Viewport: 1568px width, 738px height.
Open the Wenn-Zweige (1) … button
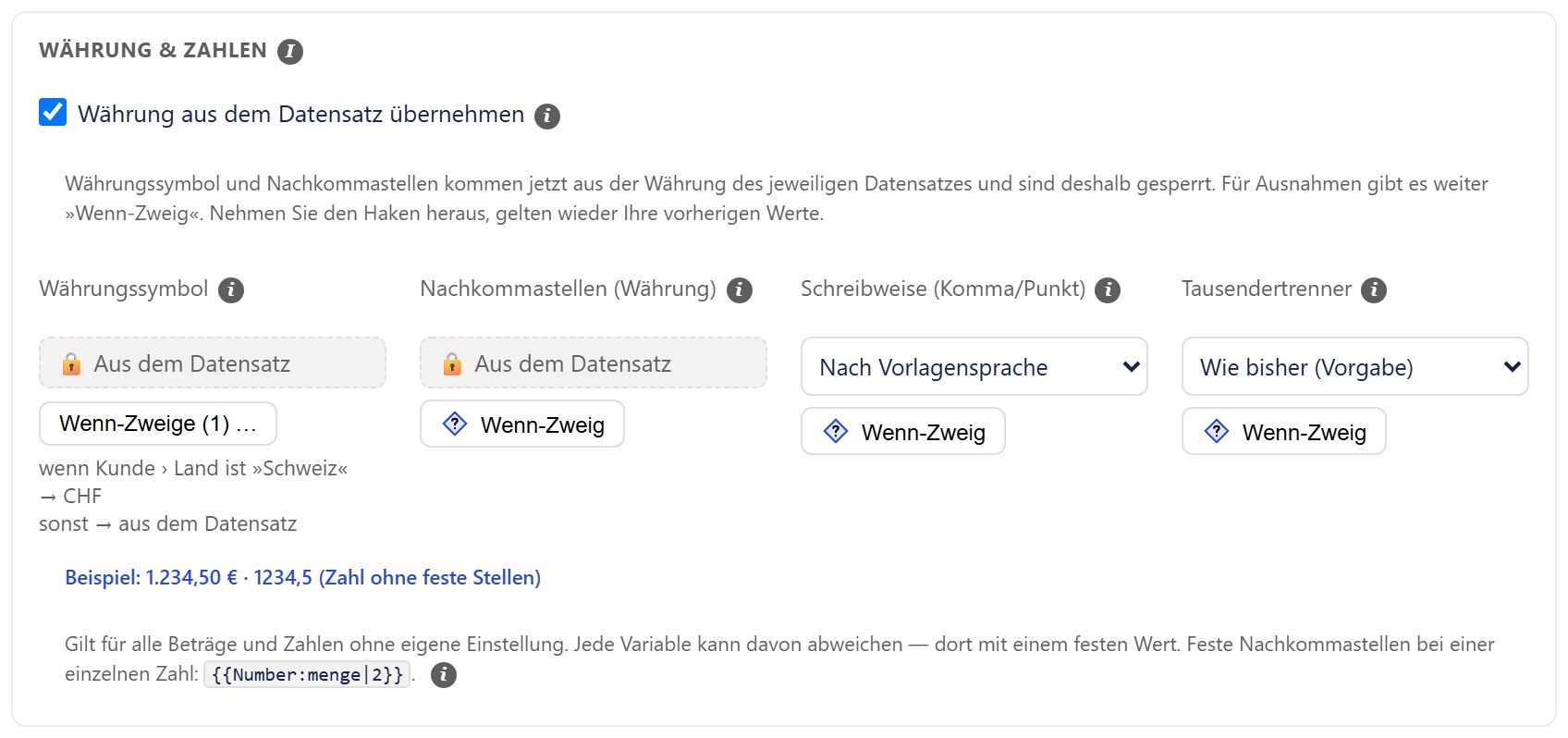pos(158,424)
